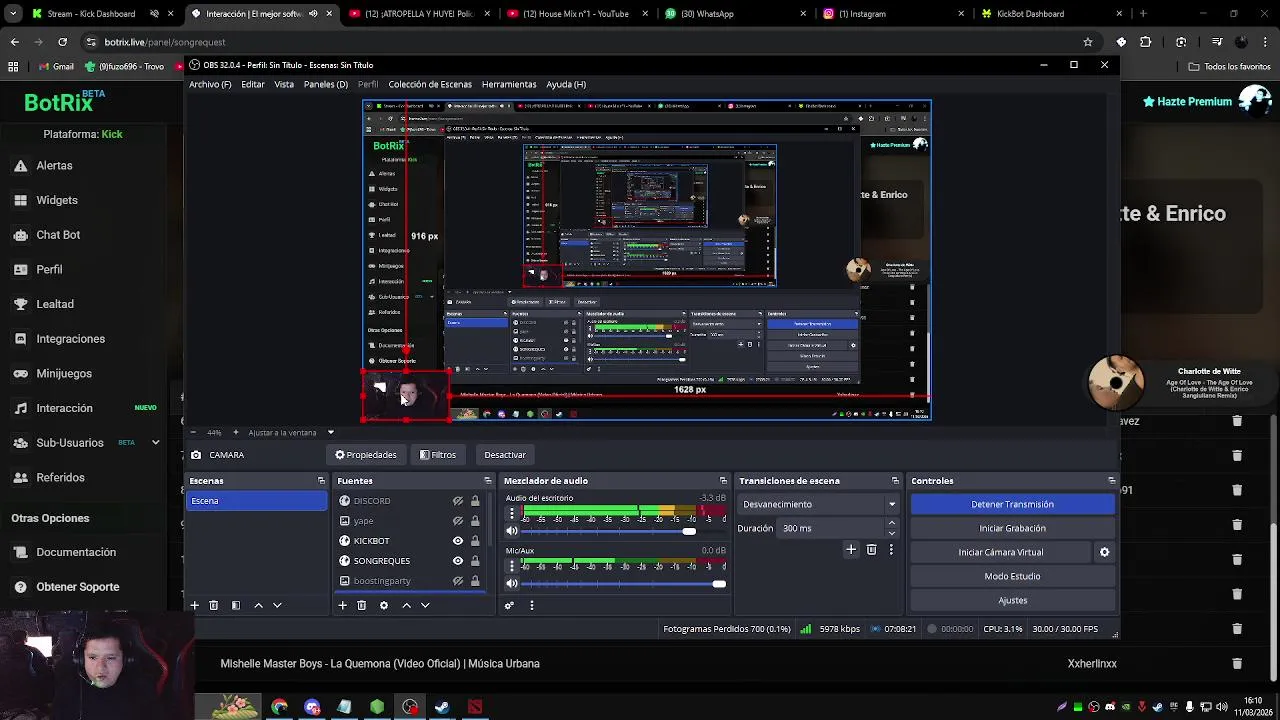Screen dimensions: 1280x720
Task: Delete the Xxherlinxx song request with its trash icon
Action: coord(1237,663)
